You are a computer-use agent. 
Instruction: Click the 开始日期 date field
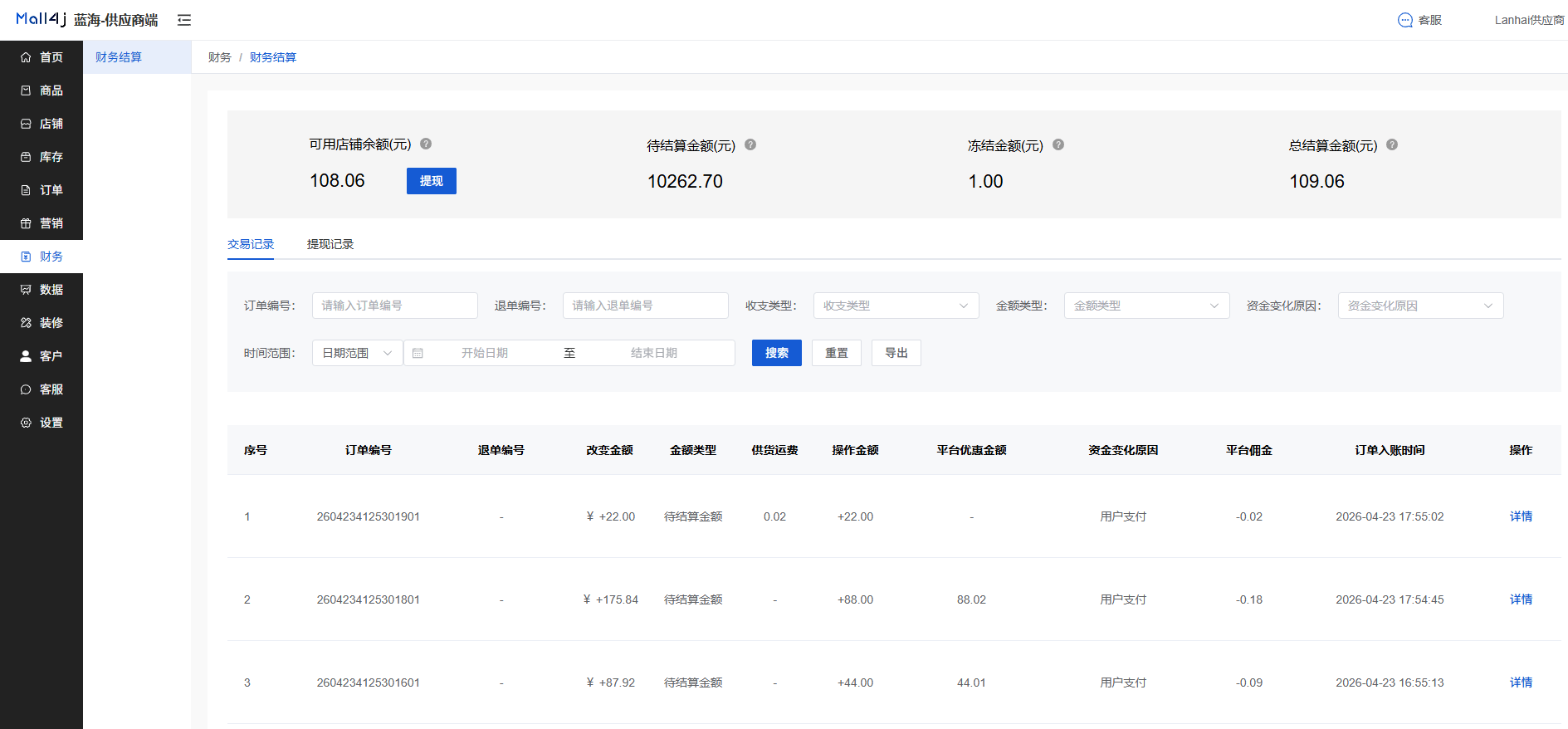(485, 353)
